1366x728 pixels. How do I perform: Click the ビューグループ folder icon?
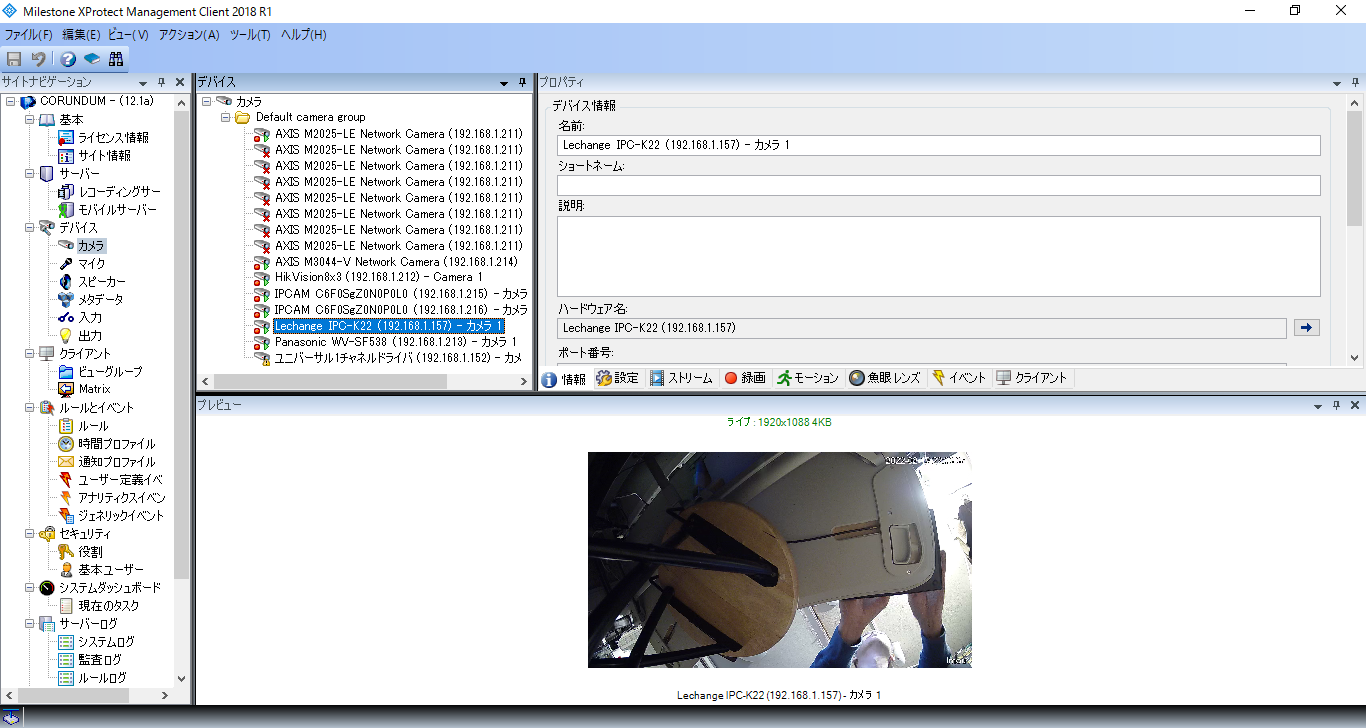click(66, 372)
